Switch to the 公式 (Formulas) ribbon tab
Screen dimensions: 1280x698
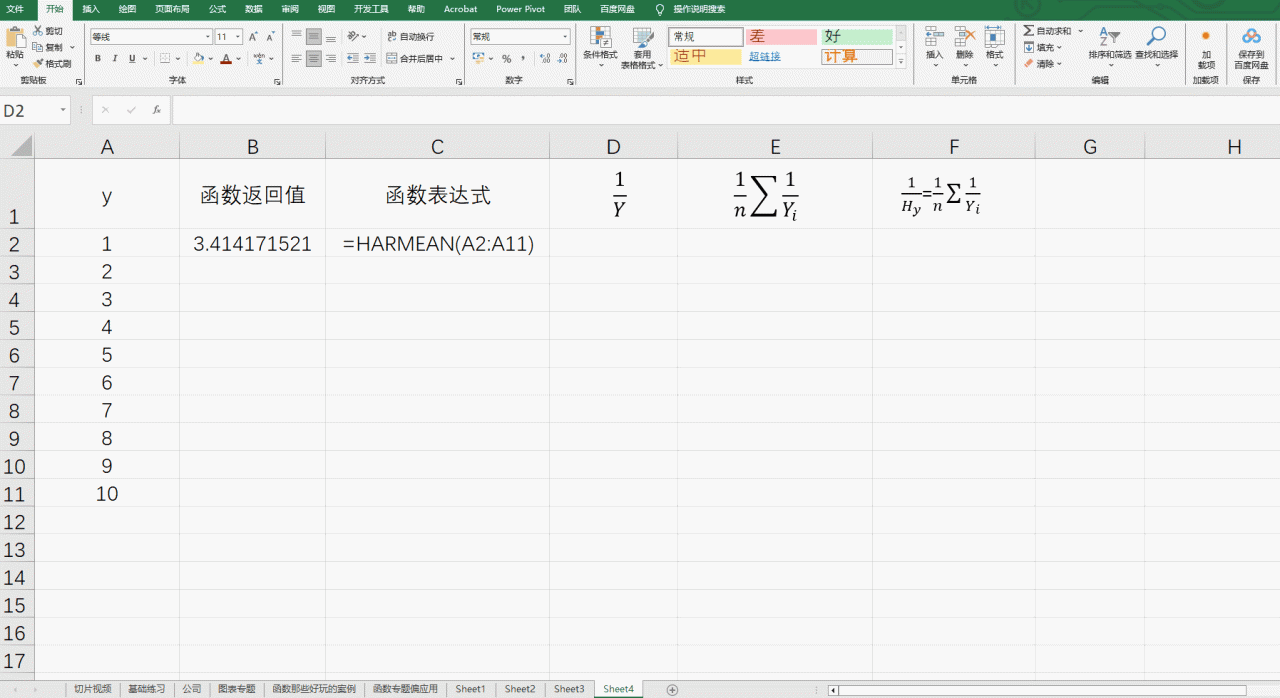coord(217,9)
